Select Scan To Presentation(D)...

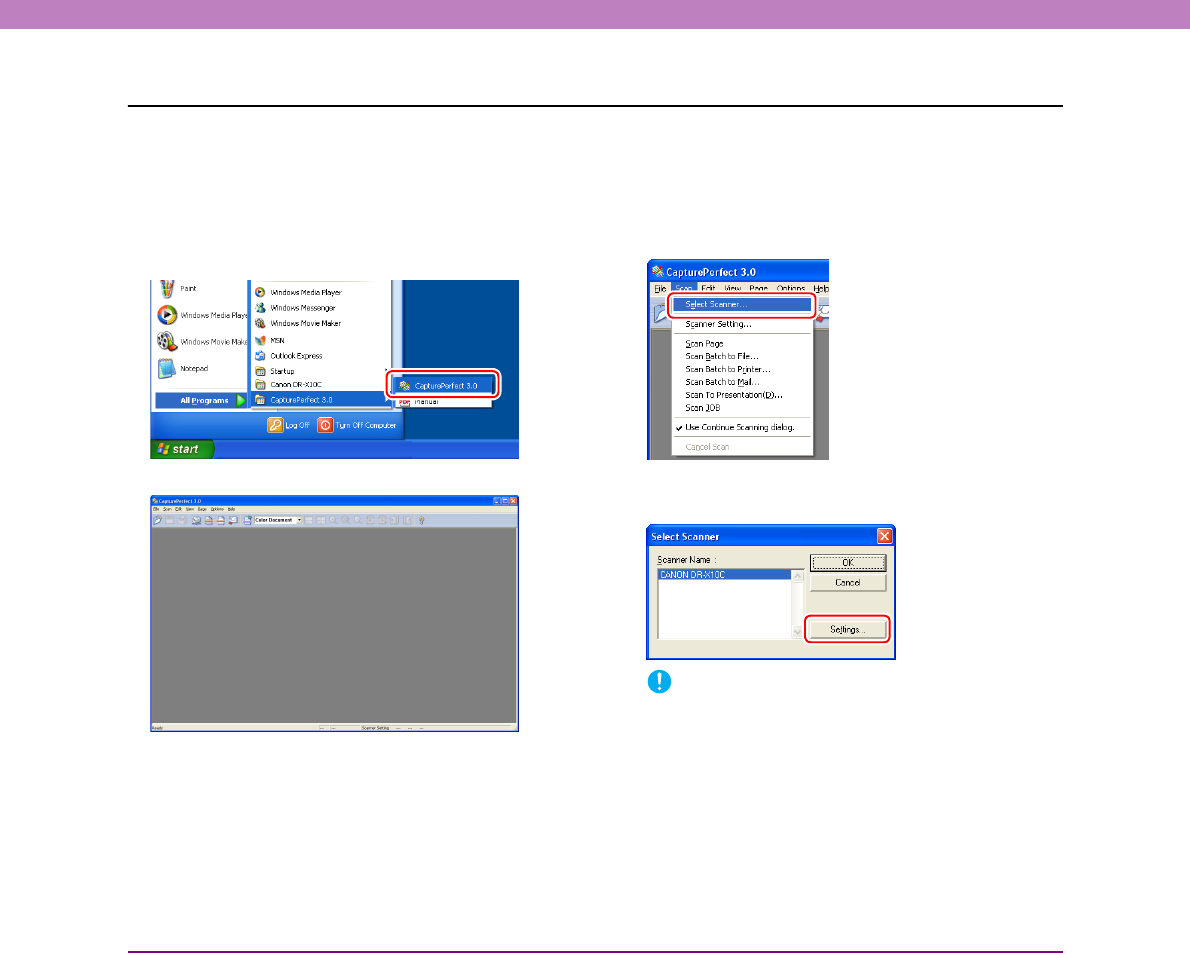[741, 395]
